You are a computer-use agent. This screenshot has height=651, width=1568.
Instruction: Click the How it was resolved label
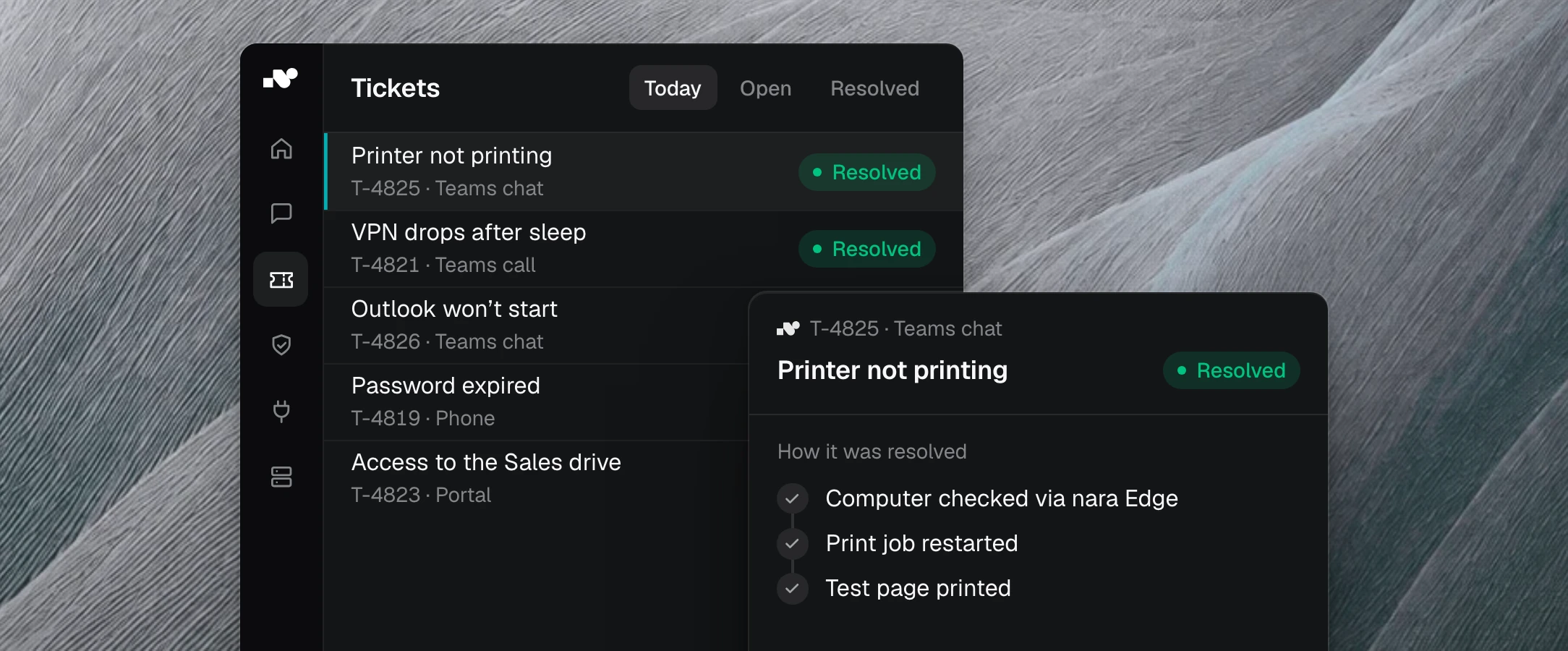[872, 451]
